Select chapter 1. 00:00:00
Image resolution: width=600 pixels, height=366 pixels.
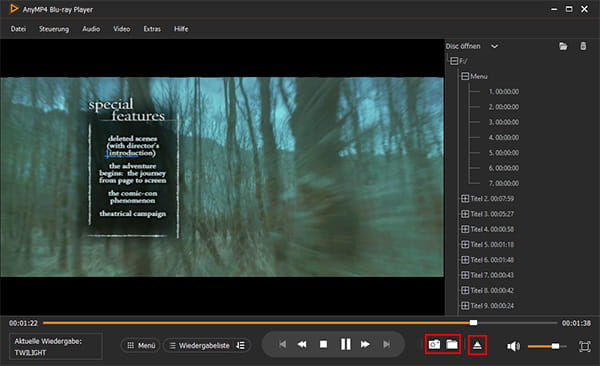point(504,92)
